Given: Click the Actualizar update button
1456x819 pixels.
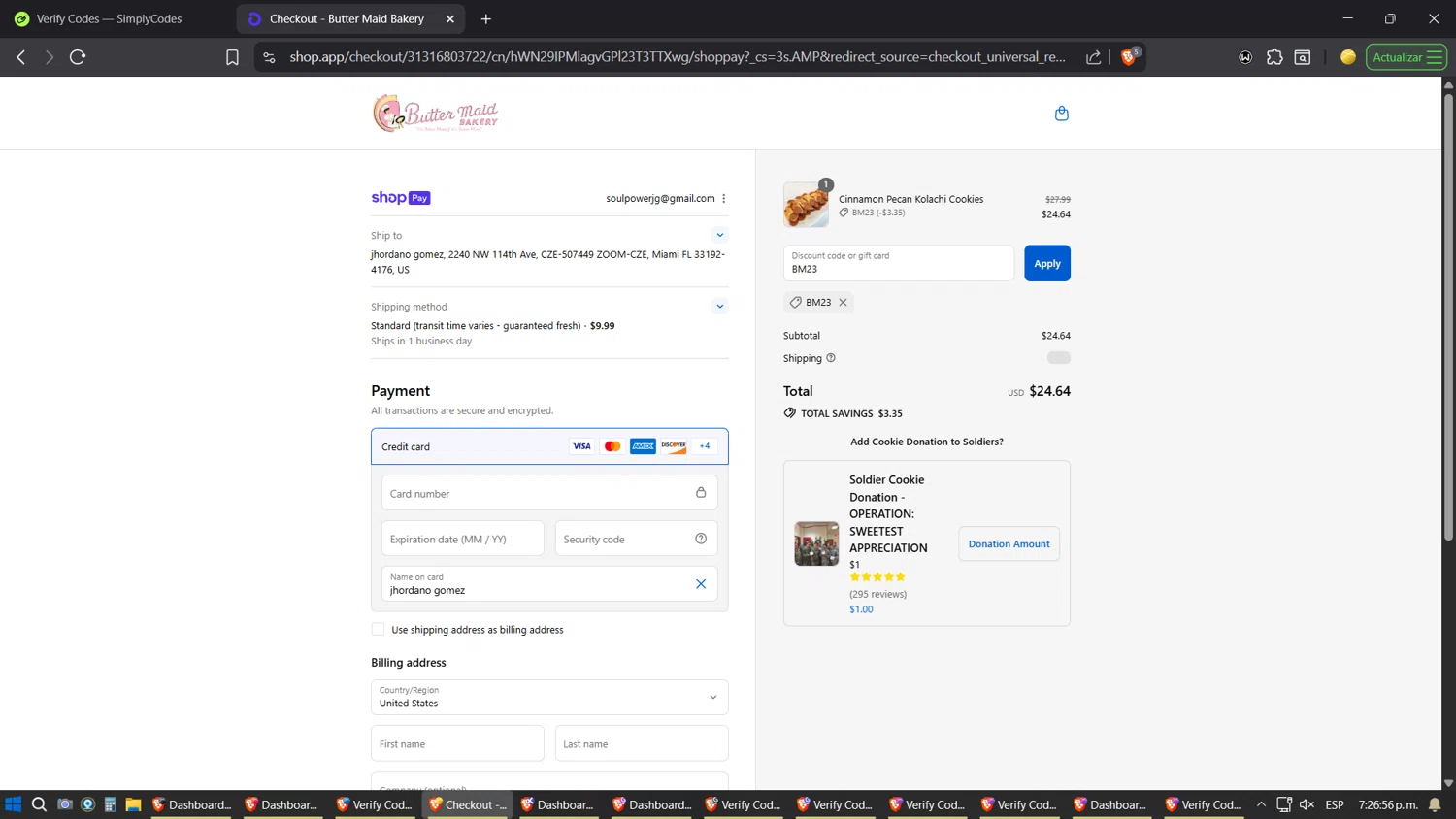Looking at the screenshot, I should 1406,57.
